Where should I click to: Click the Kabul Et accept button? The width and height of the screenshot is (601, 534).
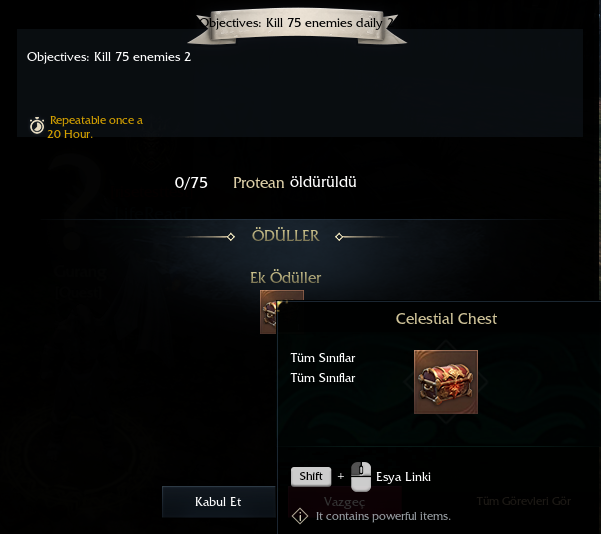click(x=218, y=502)
